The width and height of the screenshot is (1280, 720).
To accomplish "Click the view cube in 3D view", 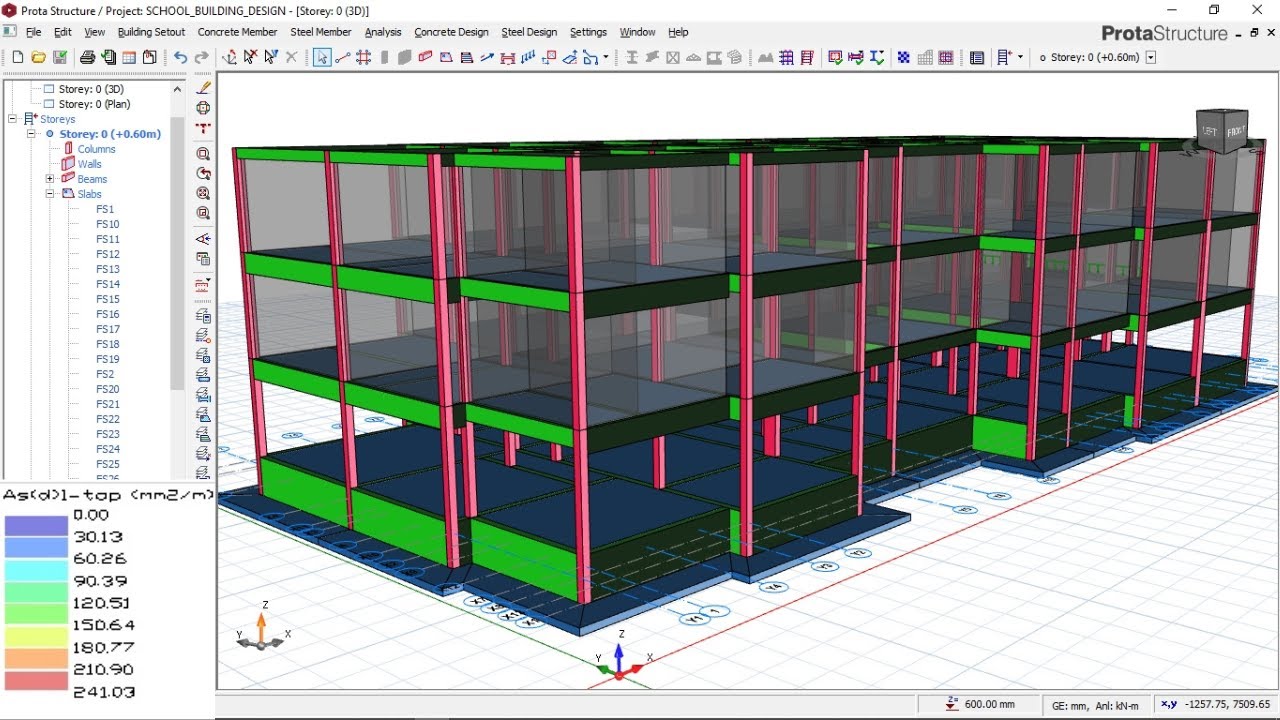I will 1222,130.
